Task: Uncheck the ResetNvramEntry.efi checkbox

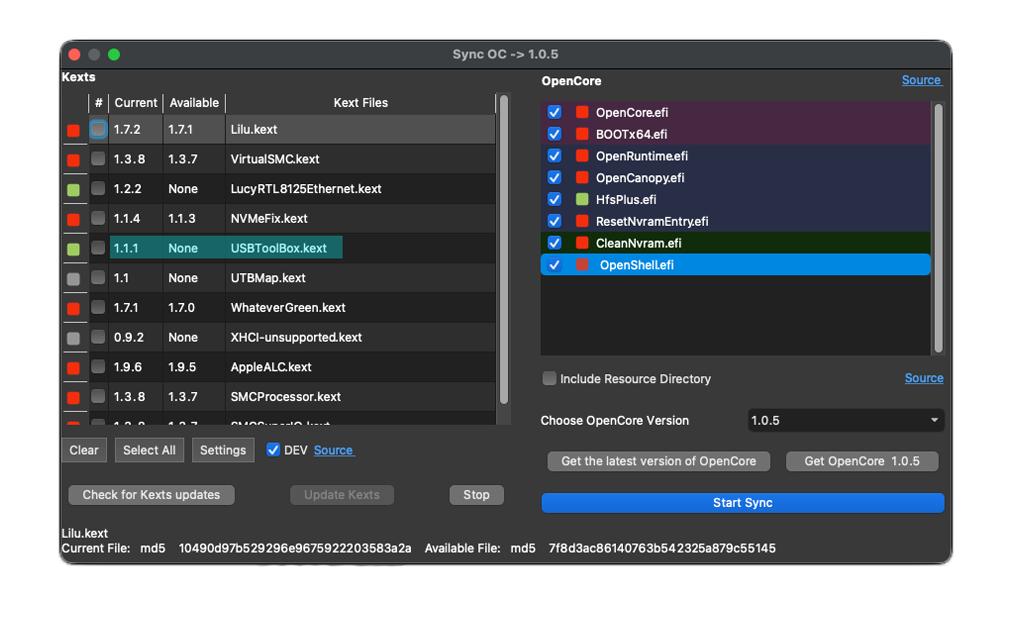Action: click(554, 221)
